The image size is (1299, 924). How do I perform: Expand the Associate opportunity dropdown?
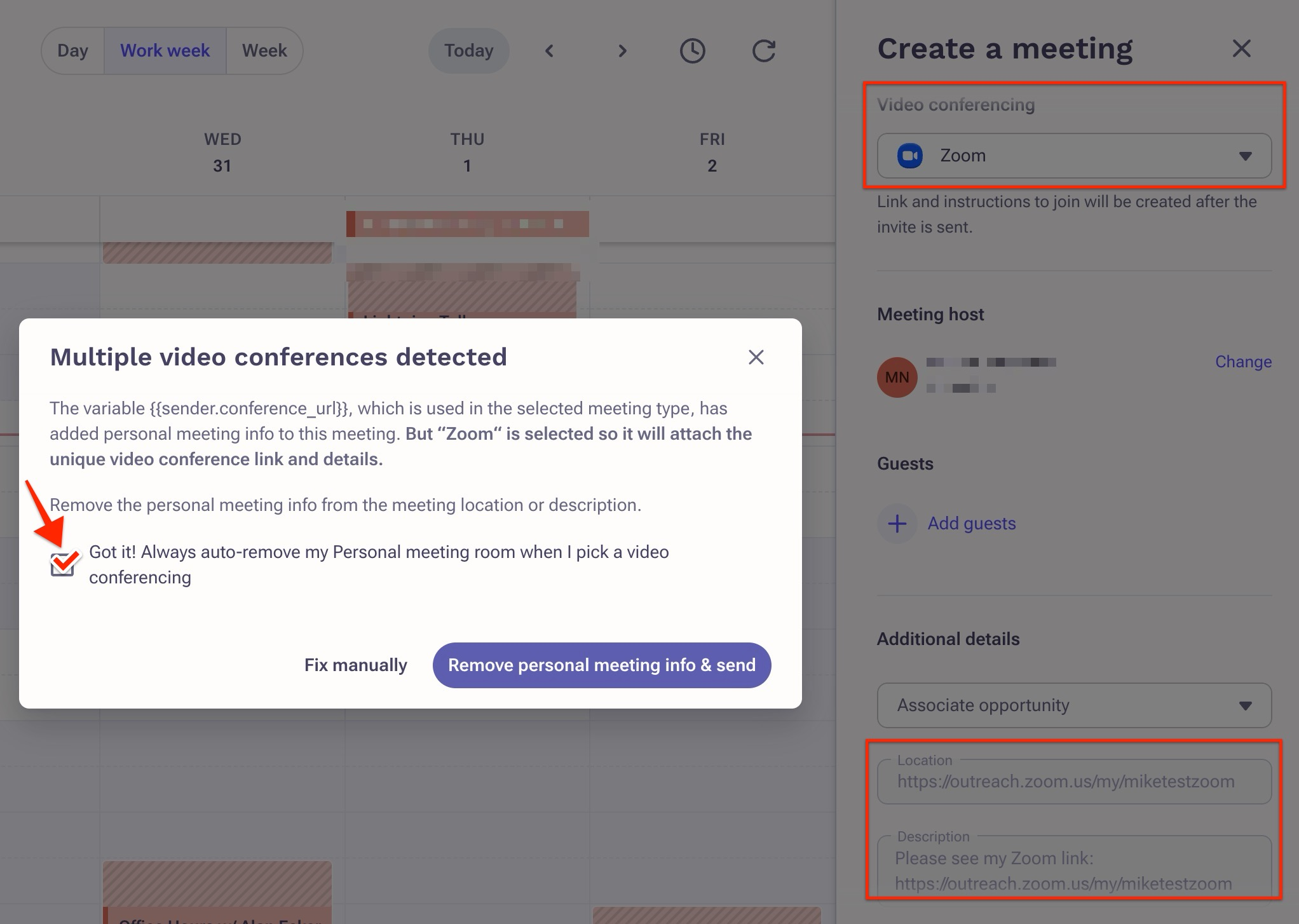click(1073, 705)
